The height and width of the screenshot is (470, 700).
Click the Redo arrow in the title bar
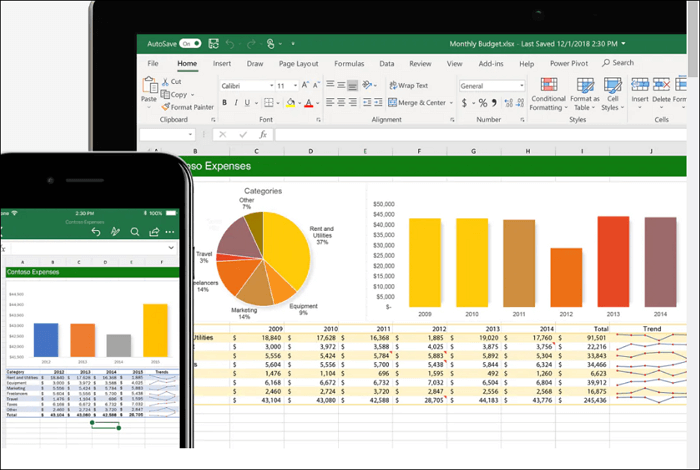[251, 44]
